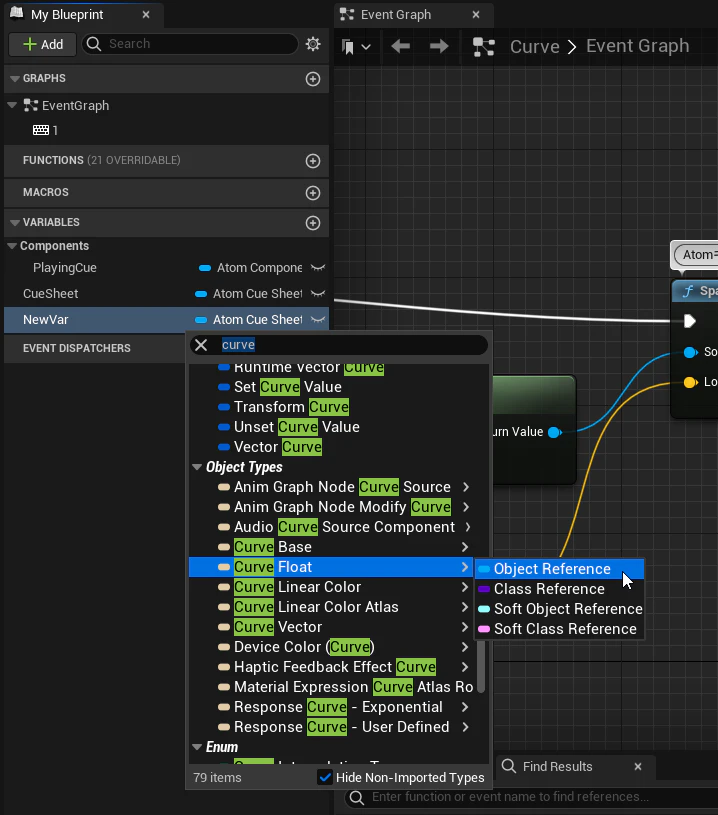Collapse the Enum category
Screen dimensions: 718x815
(197, 747)
